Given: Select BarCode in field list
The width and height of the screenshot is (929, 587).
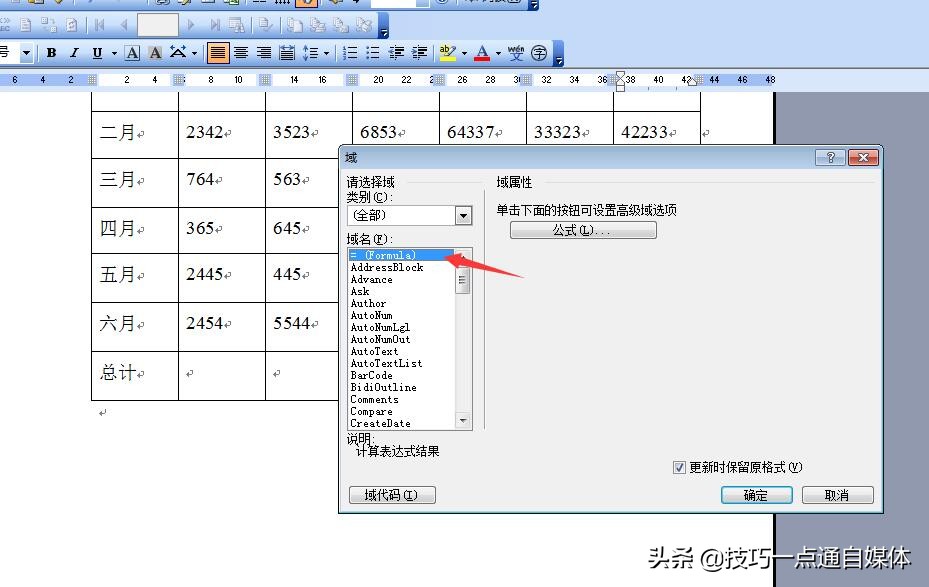Looking at the screenshot, I should tap(371, 376).
